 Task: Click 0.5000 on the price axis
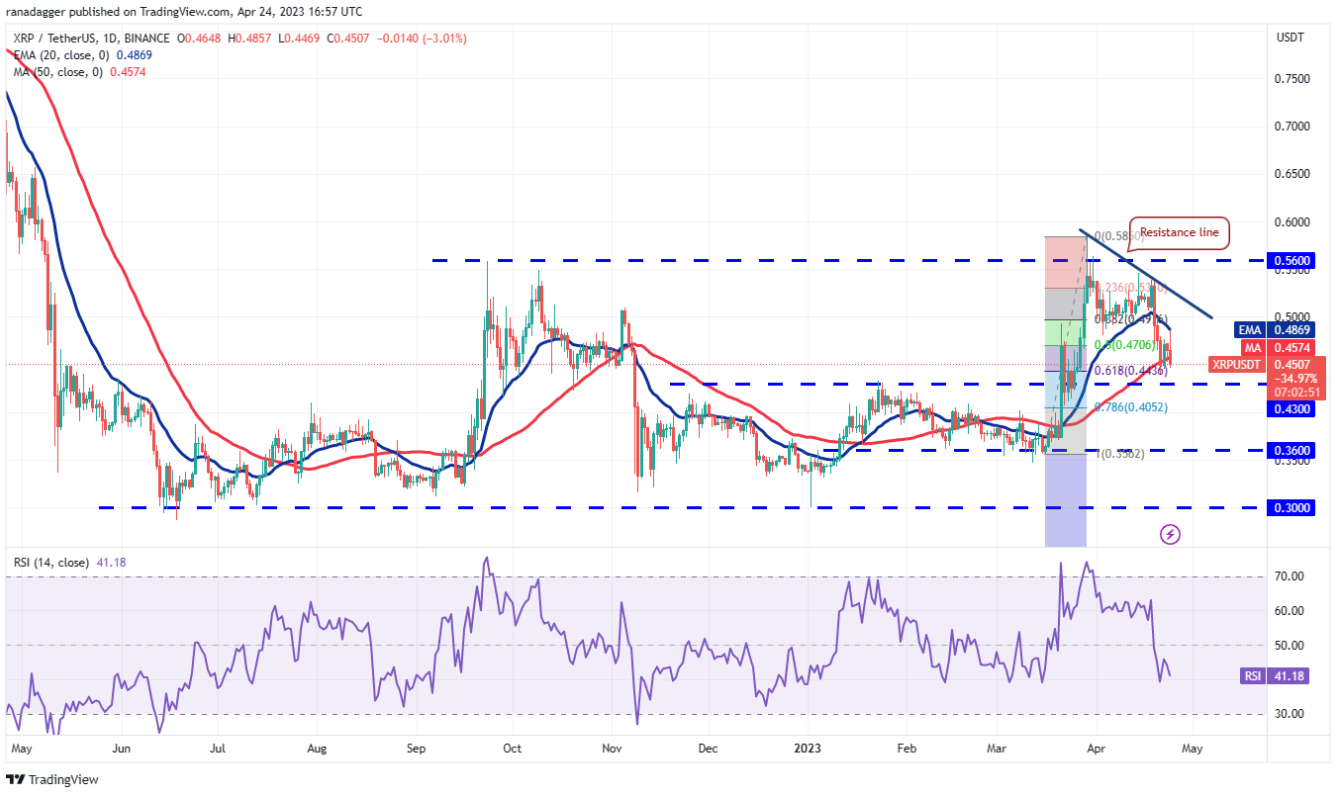[x=1291, y=316]
